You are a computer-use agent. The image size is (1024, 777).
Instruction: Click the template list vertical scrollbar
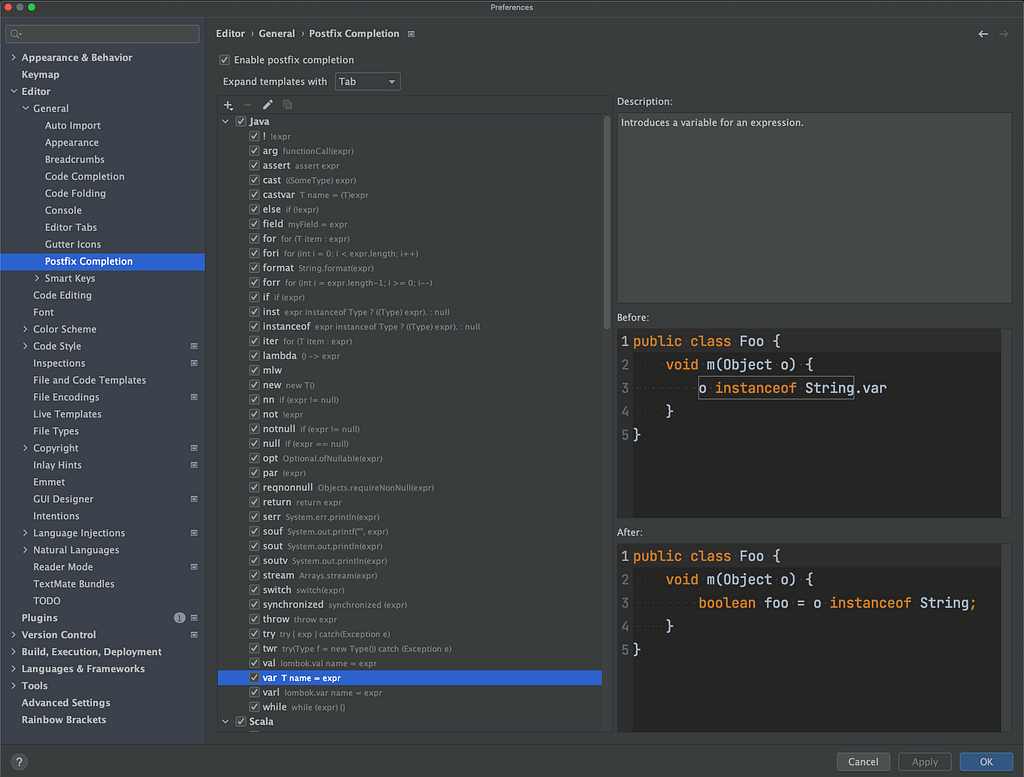607,222
